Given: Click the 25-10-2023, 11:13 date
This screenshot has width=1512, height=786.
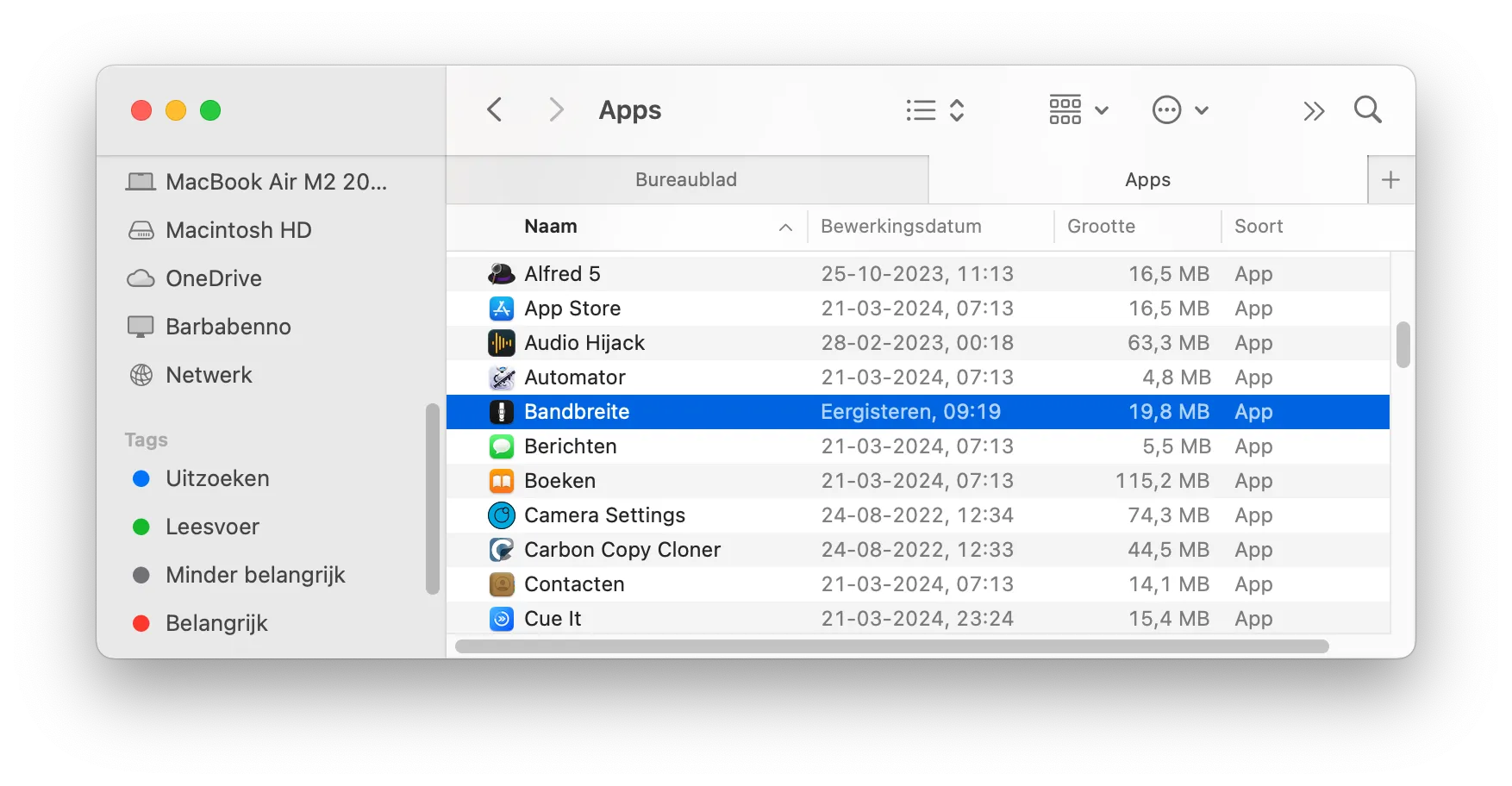Looking at the screenshot, I should 917,274.
